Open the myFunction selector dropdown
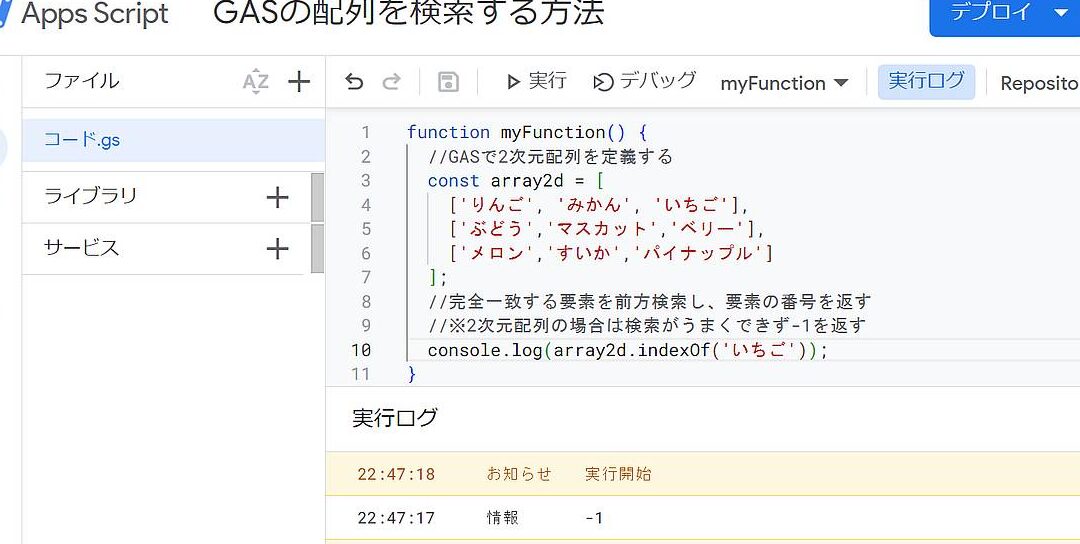 (x=784, y=83)
